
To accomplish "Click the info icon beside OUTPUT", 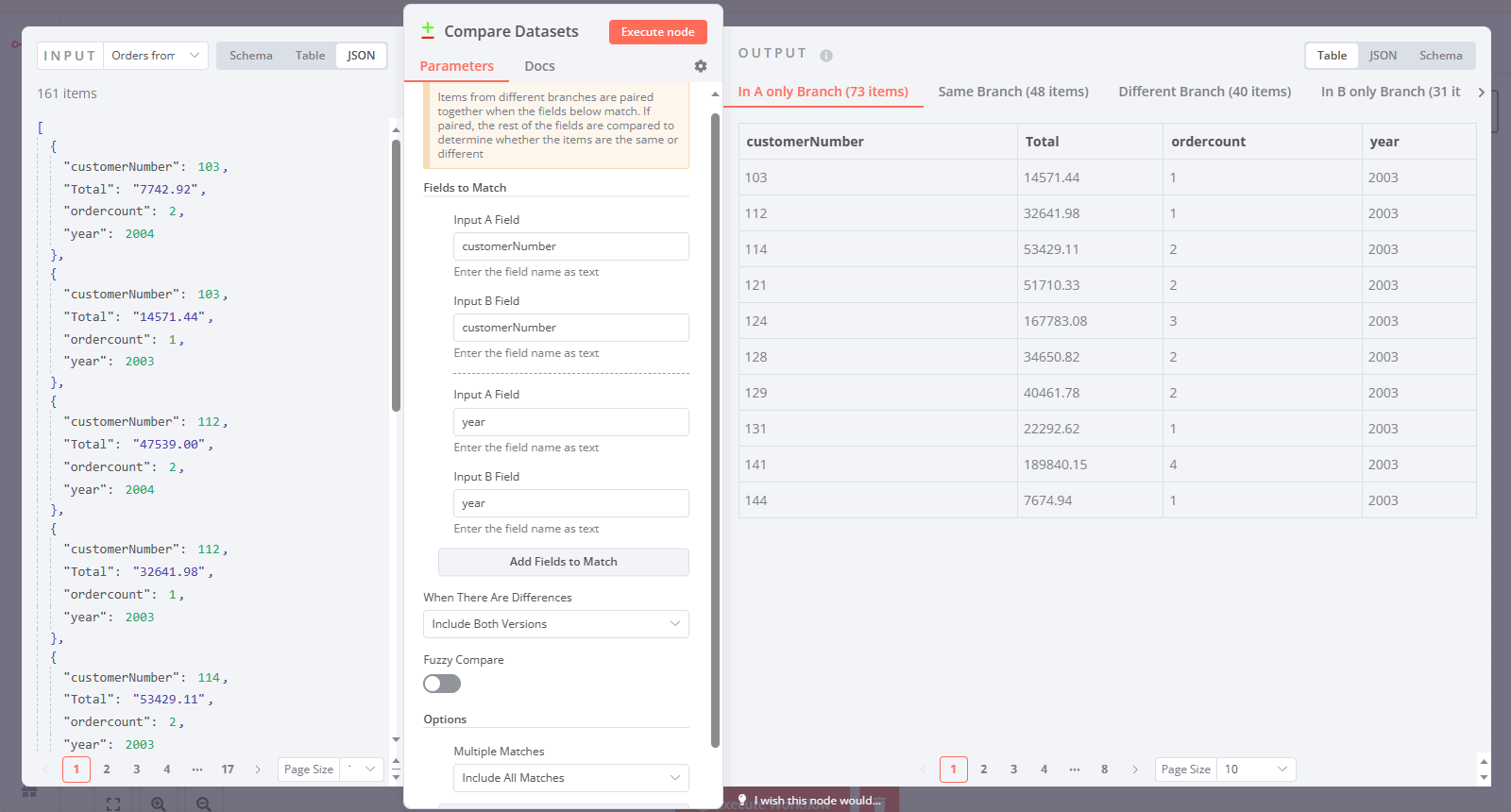I will click(x=826, y=56).
